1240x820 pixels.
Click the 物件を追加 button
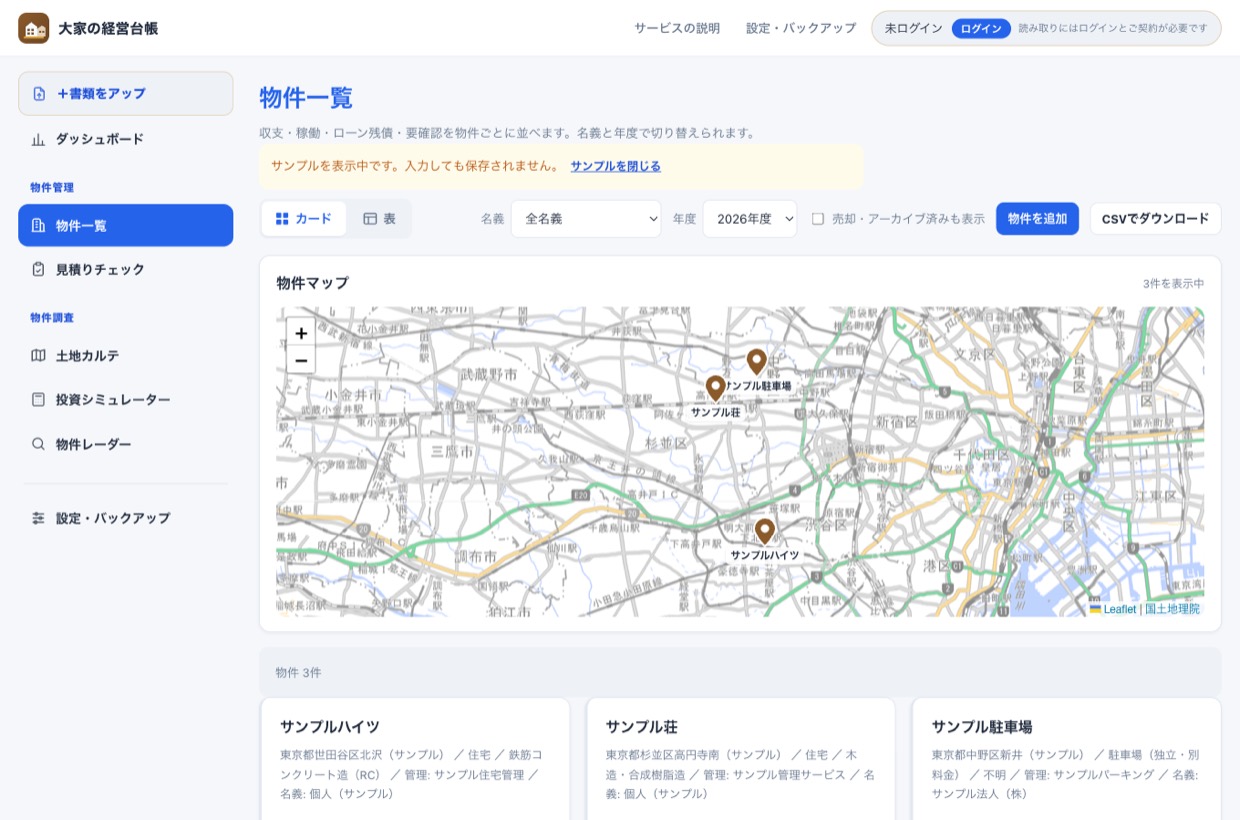(1037, 219)
